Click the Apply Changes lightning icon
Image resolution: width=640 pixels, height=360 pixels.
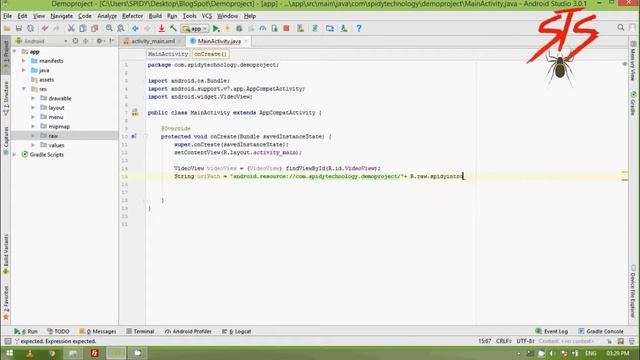pos(227,28)
